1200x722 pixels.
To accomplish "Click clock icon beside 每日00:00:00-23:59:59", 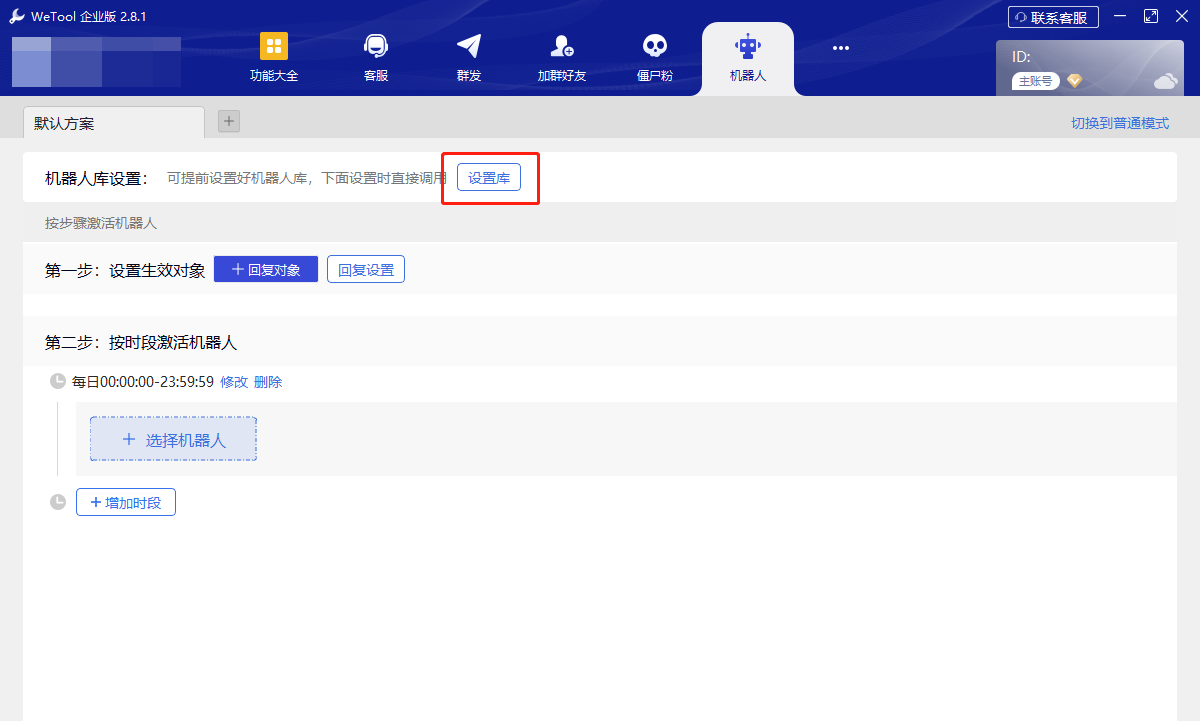I will (x=58, y=381).
